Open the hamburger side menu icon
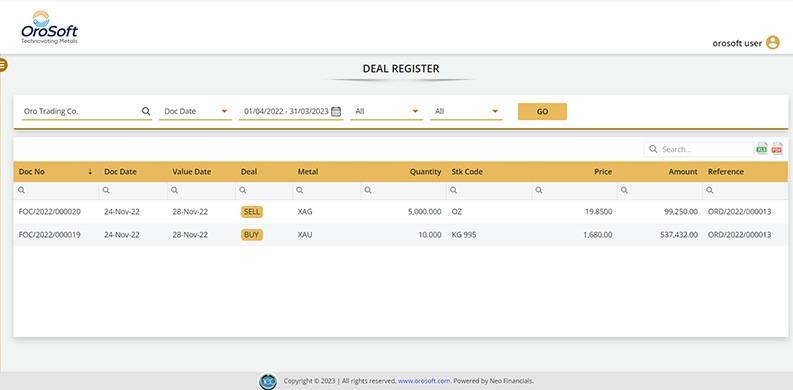Screen dimensions: 793x390 (x=3, y=65)
